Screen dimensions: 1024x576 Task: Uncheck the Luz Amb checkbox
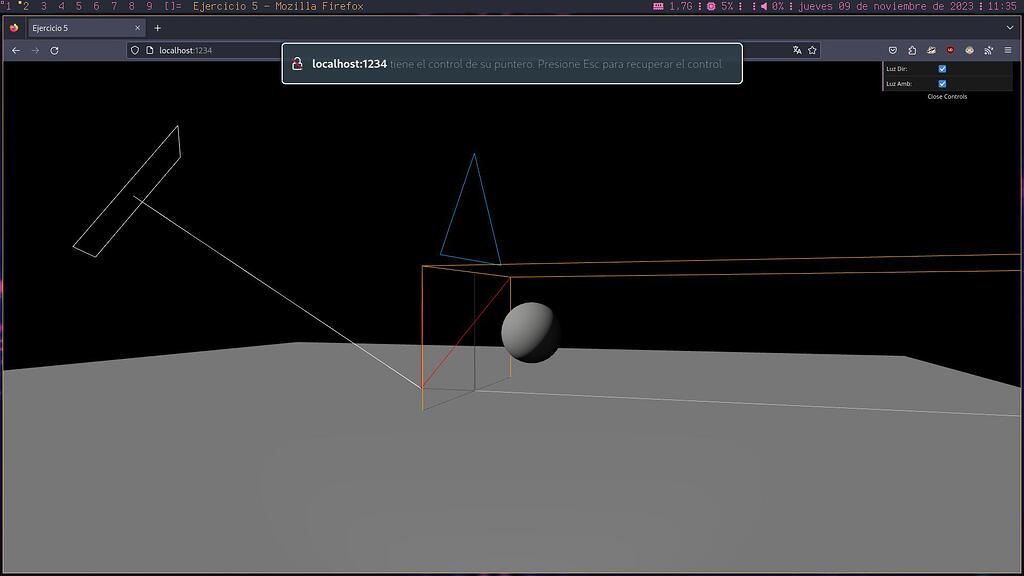click(942, 84)
